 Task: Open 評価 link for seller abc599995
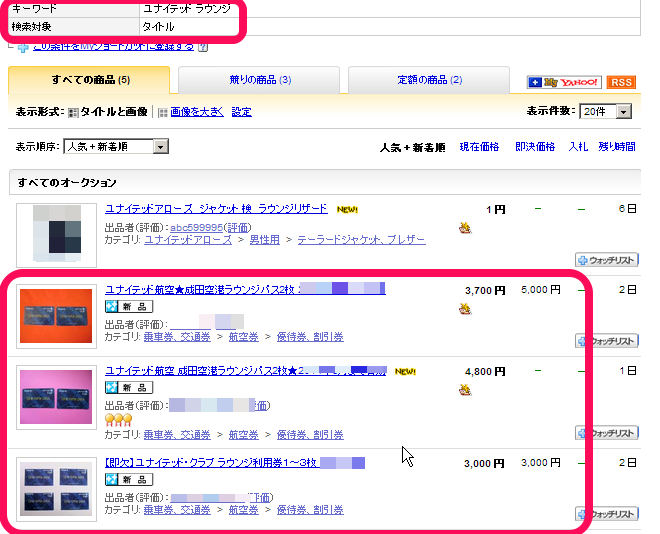tap(237, 228)
